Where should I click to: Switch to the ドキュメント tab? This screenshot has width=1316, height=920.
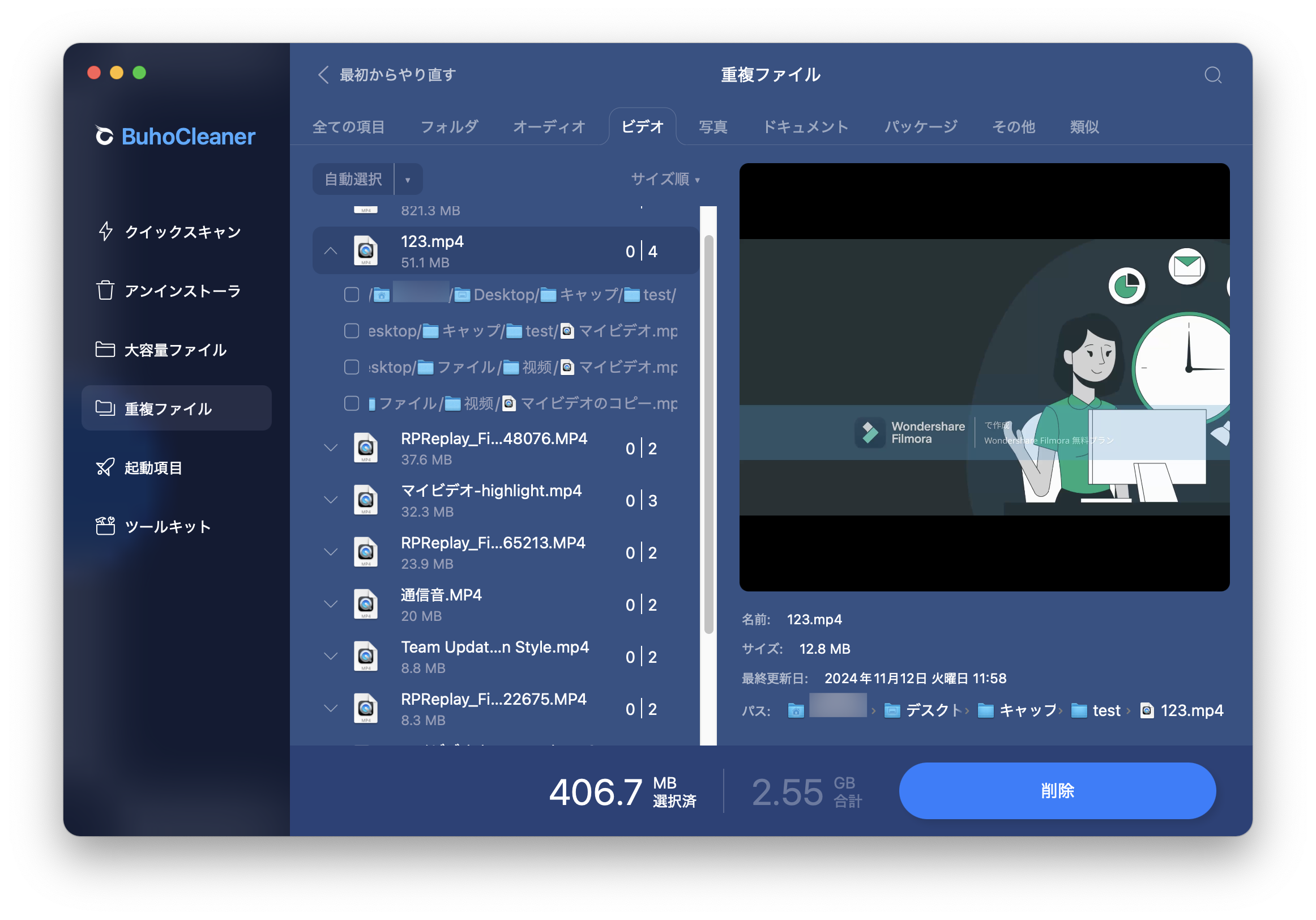(805, 127)
